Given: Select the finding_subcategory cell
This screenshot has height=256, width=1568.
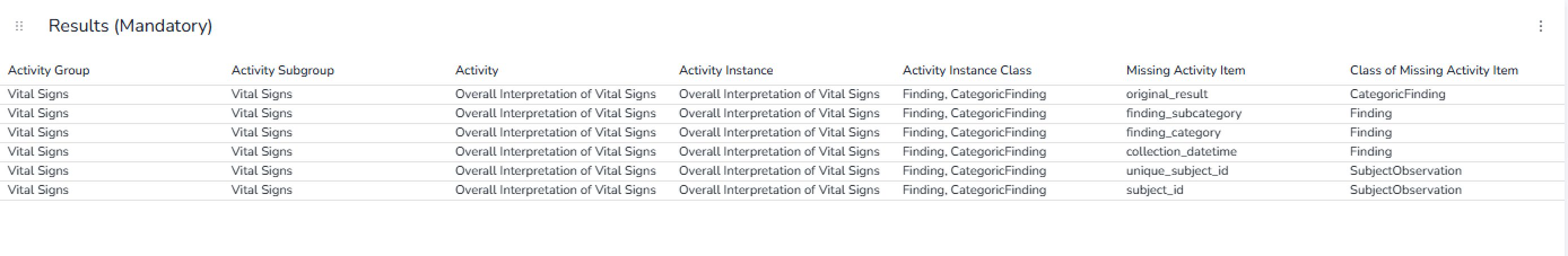Looking at the screenshot, I should tap(1183, 114).
